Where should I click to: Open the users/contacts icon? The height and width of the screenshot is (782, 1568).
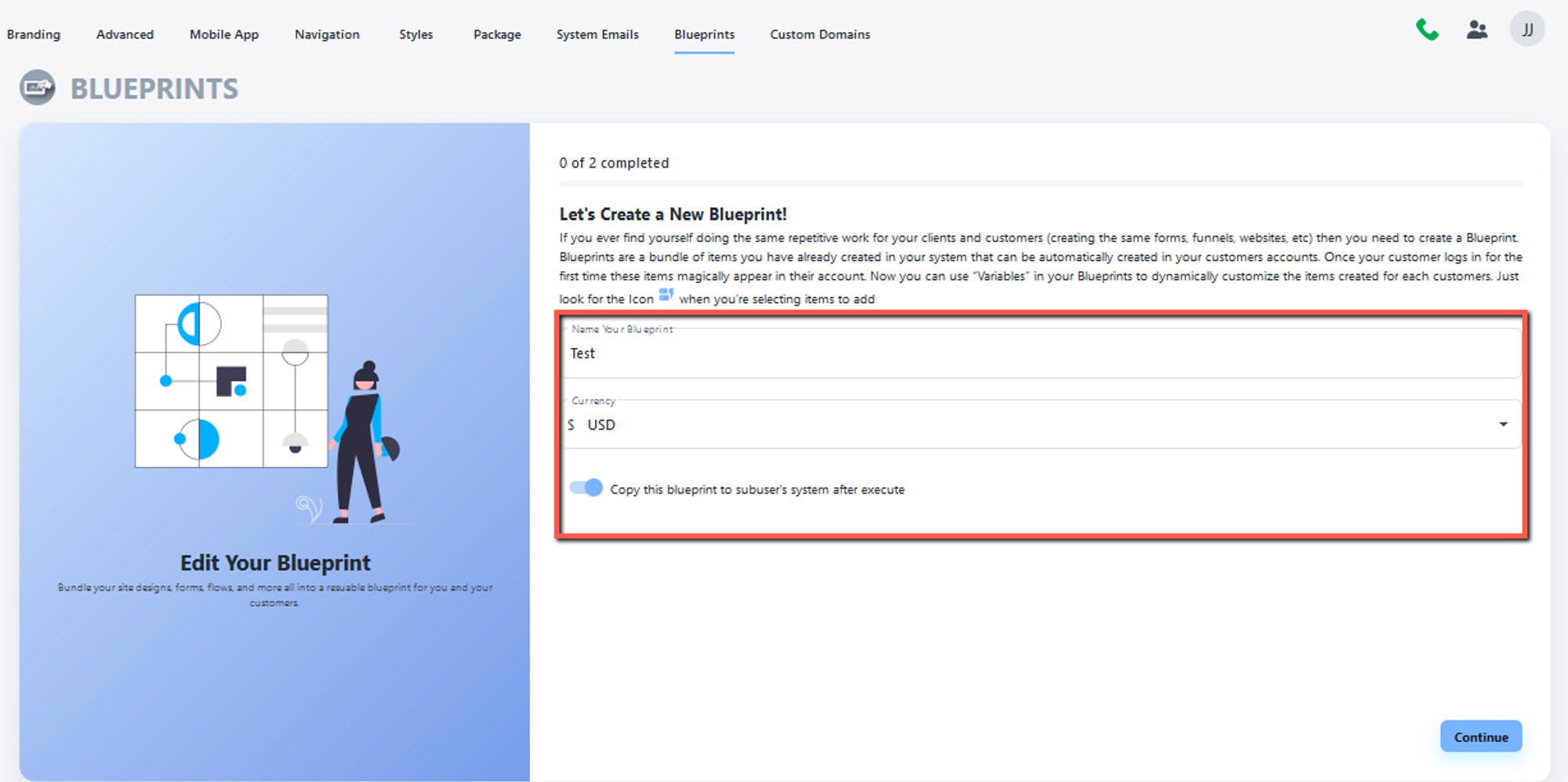(1477, 31)
